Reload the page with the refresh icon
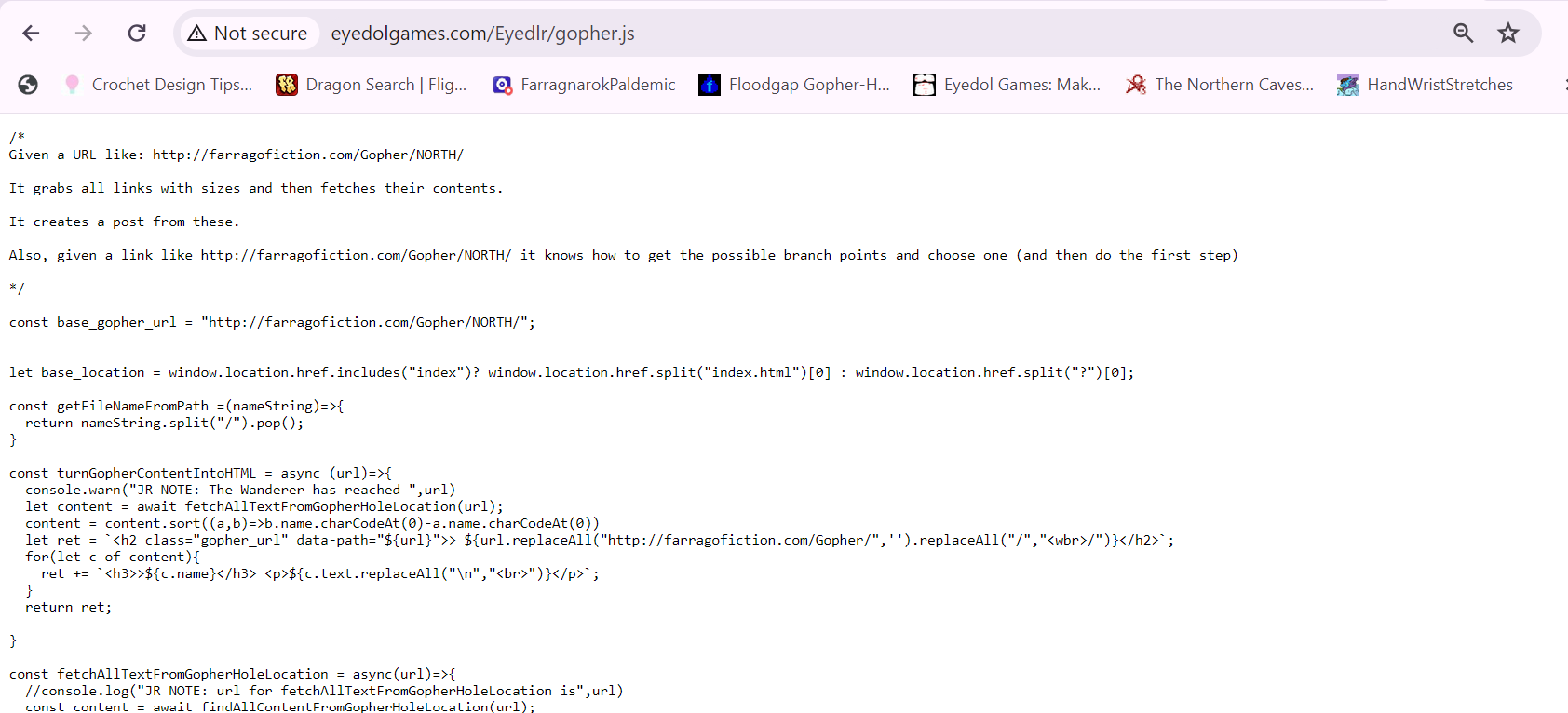This screenshot has height=713, width=1568. [137, 34]
